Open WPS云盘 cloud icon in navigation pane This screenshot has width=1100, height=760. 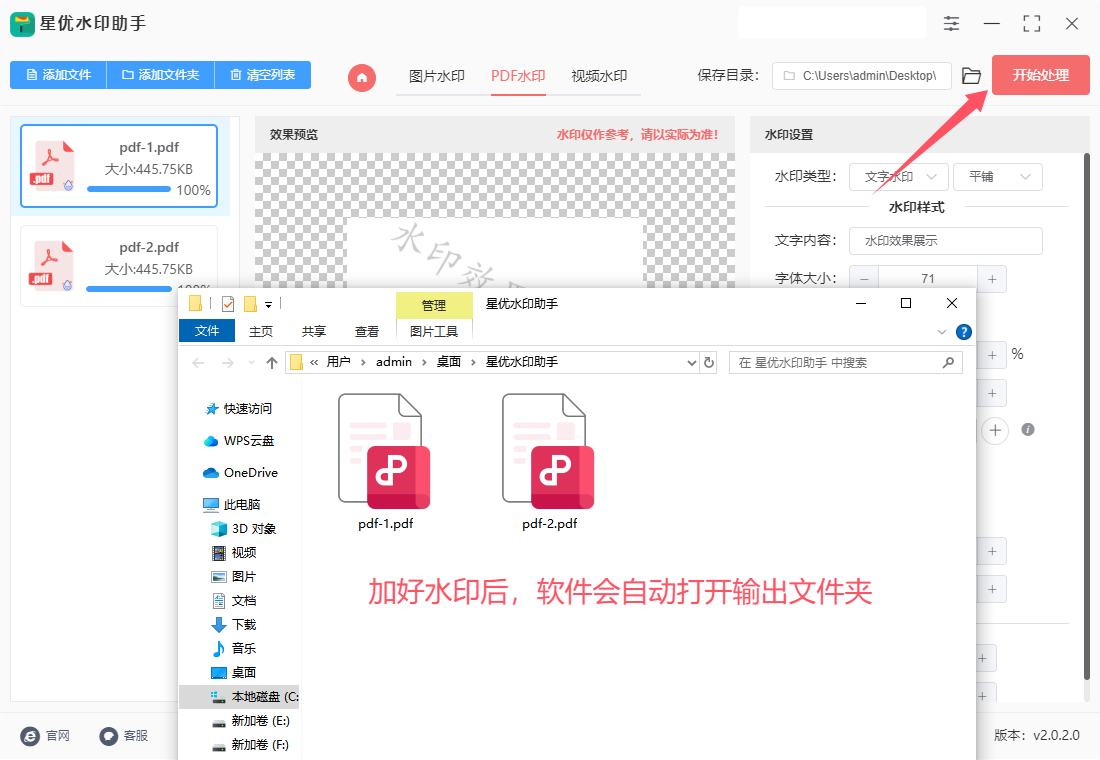coord(239,441)
